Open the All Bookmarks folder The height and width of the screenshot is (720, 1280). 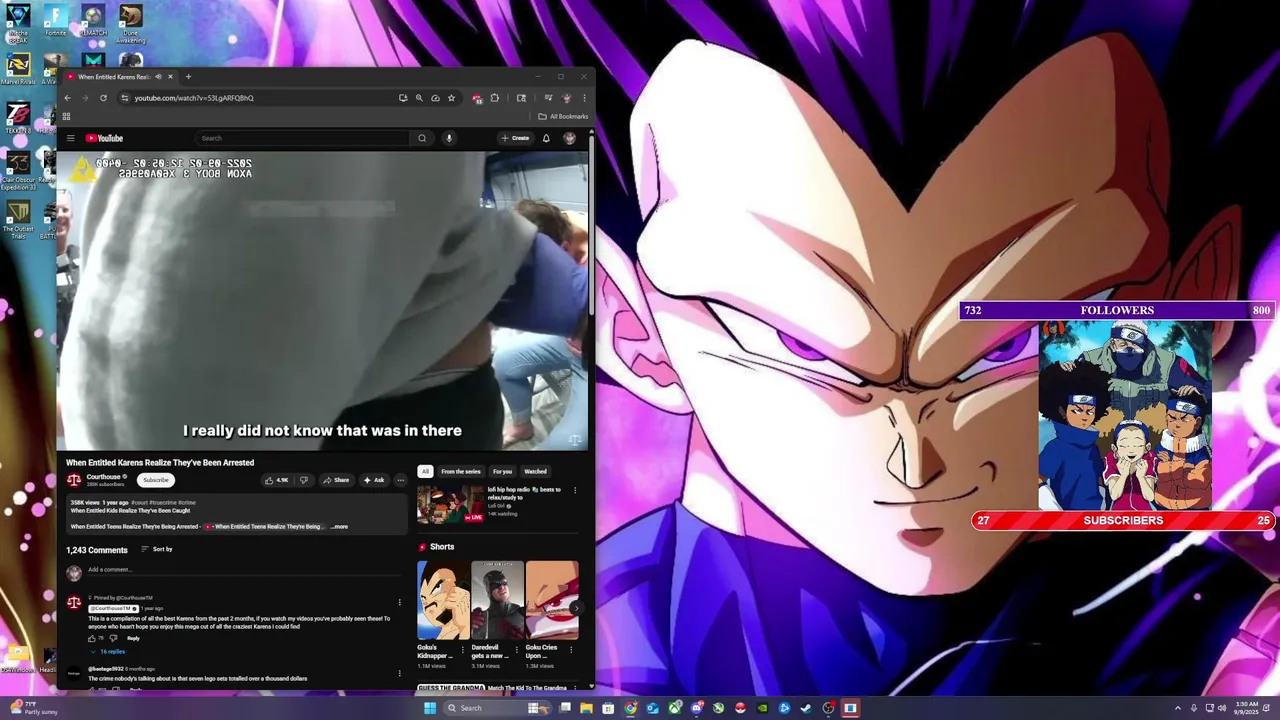tap(563, 116)
